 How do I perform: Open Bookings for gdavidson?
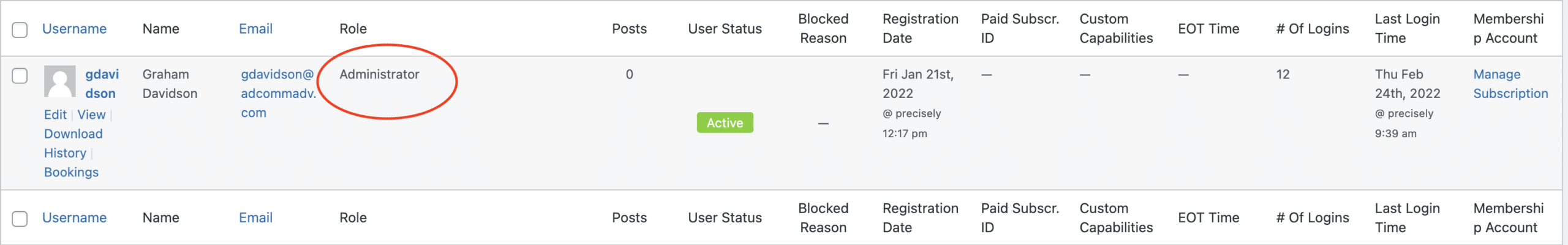[x=71, y=172]
